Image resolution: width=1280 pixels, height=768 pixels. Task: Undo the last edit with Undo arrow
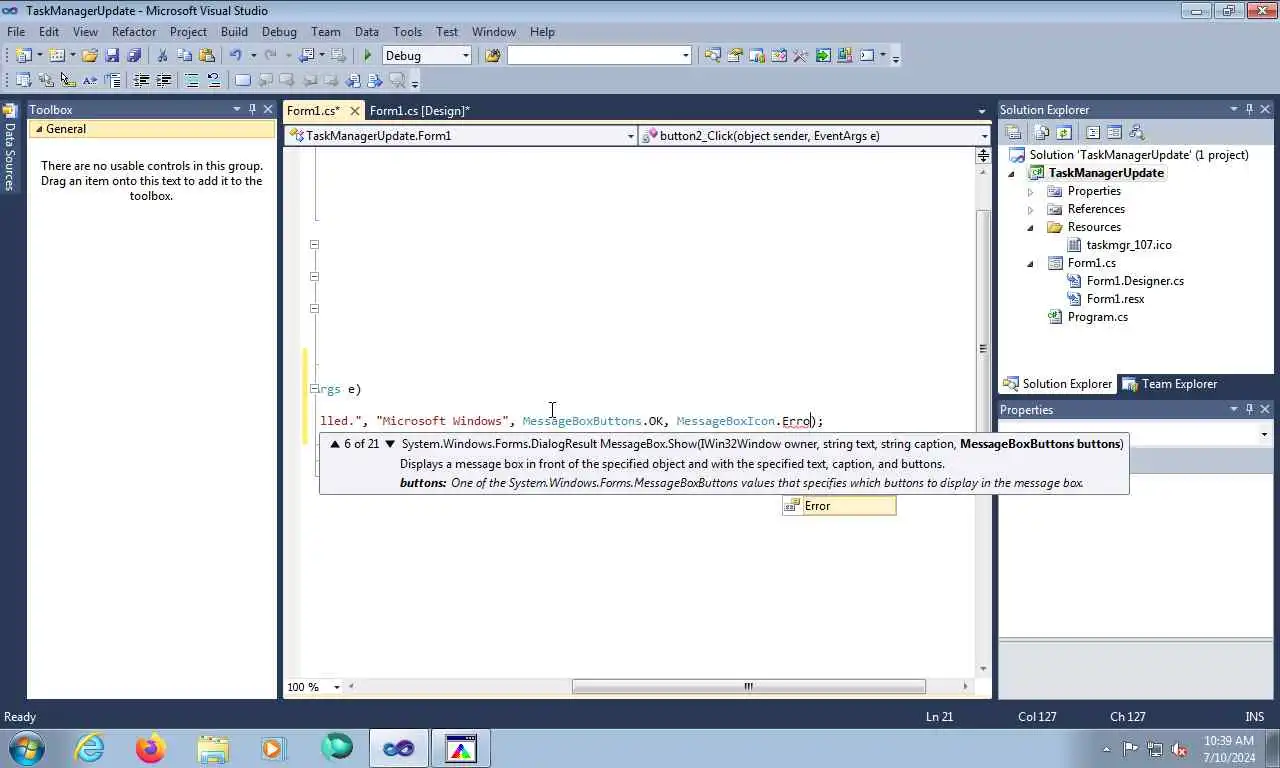coord(236,56)
